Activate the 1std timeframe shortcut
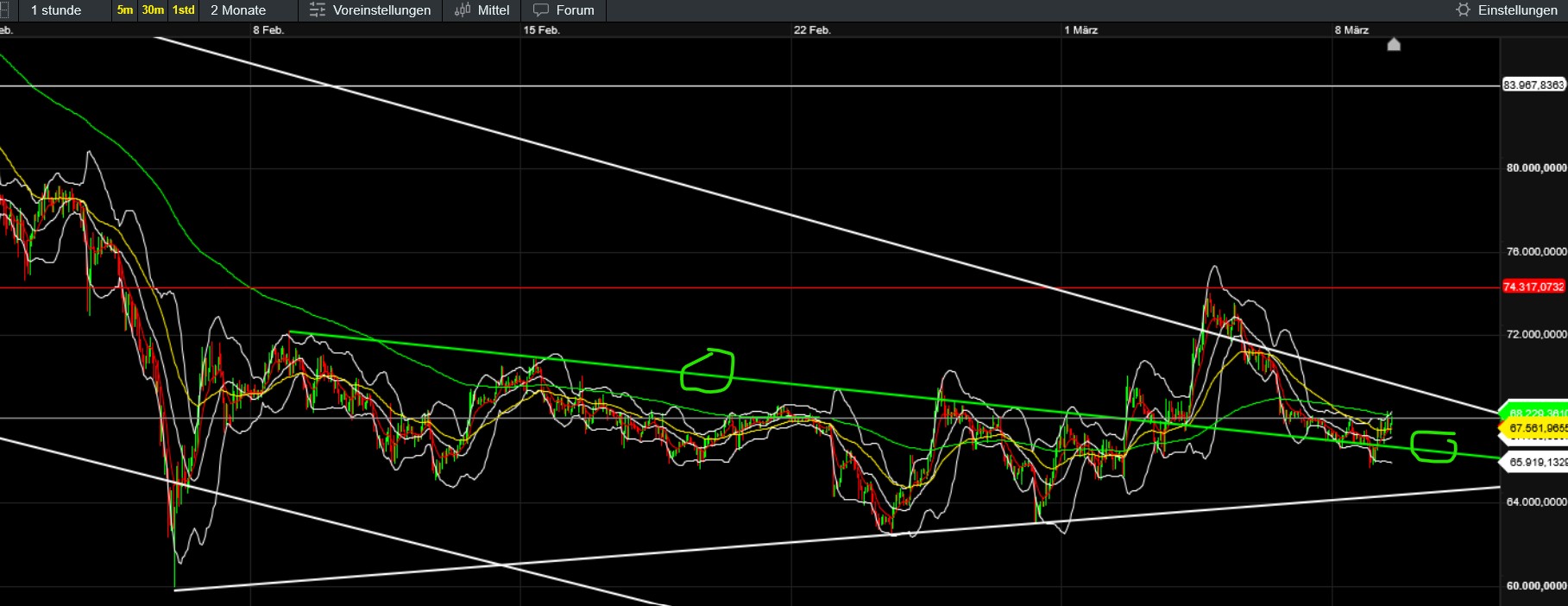The height and width of the screenshot is (606, 1568). [x=183, y=10]
